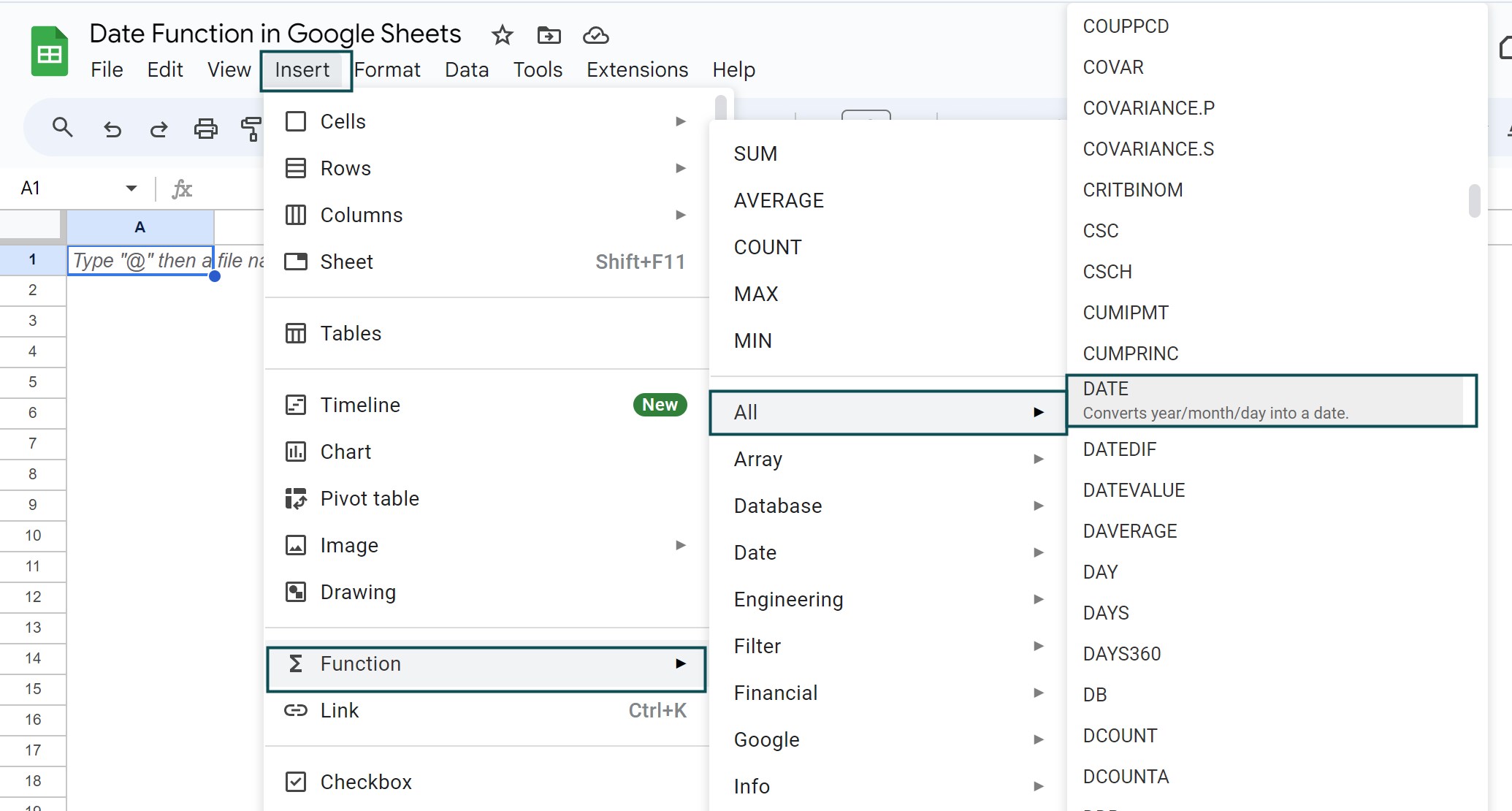Select column A header
This screenshot has height=811, width=1512.
140,226
